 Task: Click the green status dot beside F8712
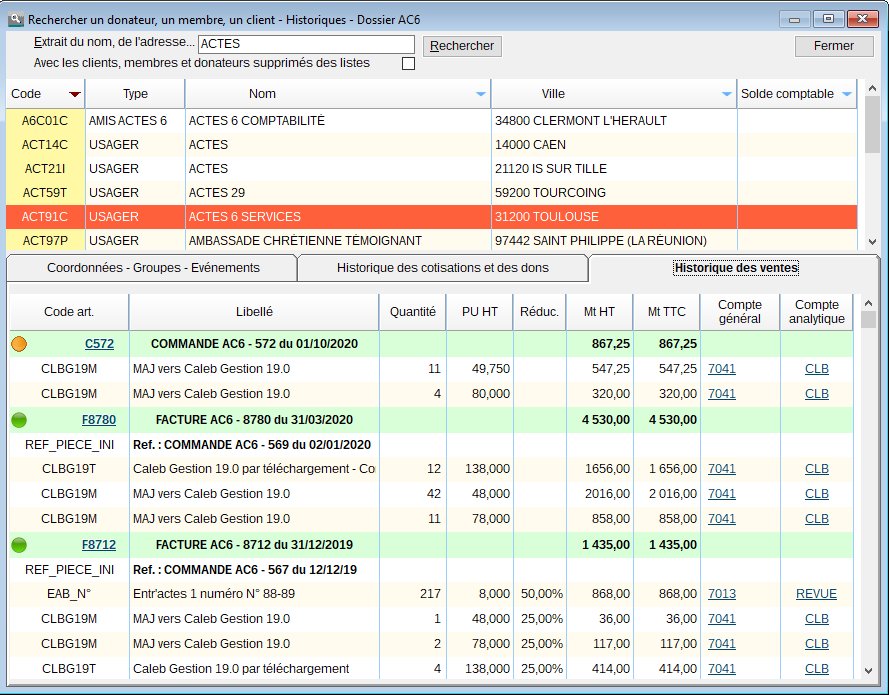pyautogui.click(x=19, y=545)
